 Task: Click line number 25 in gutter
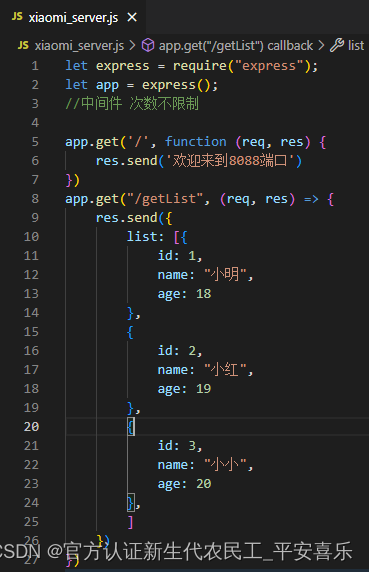31,522
